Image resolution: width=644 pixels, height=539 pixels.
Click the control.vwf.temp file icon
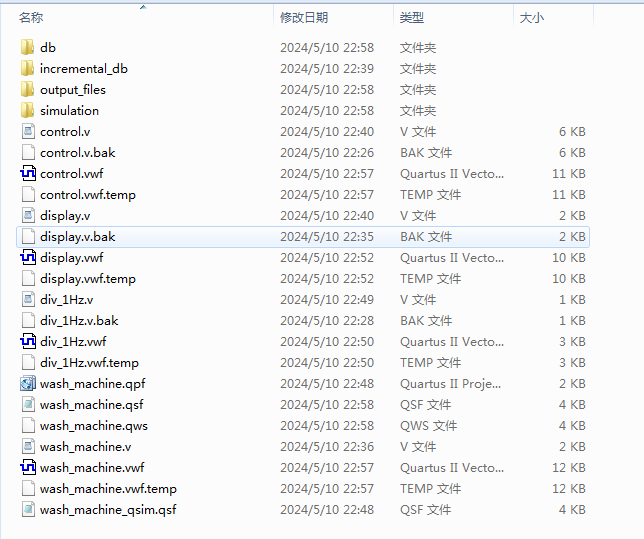coord(28,194)
